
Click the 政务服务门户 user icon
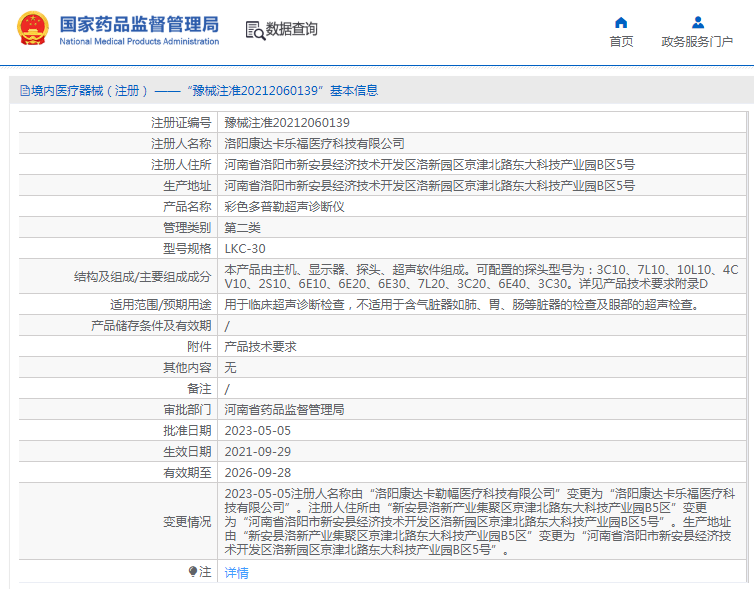tap(697, 23)
